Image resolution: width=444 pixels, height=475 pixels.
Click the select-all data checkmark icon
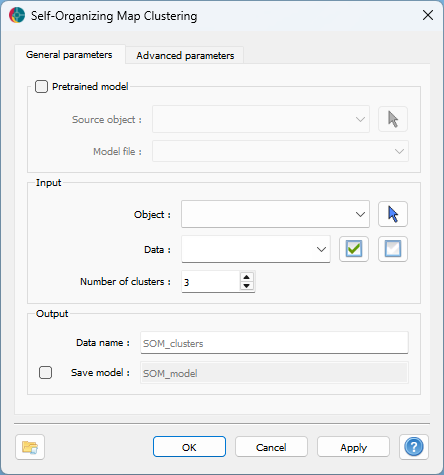(x=354, y=249)
